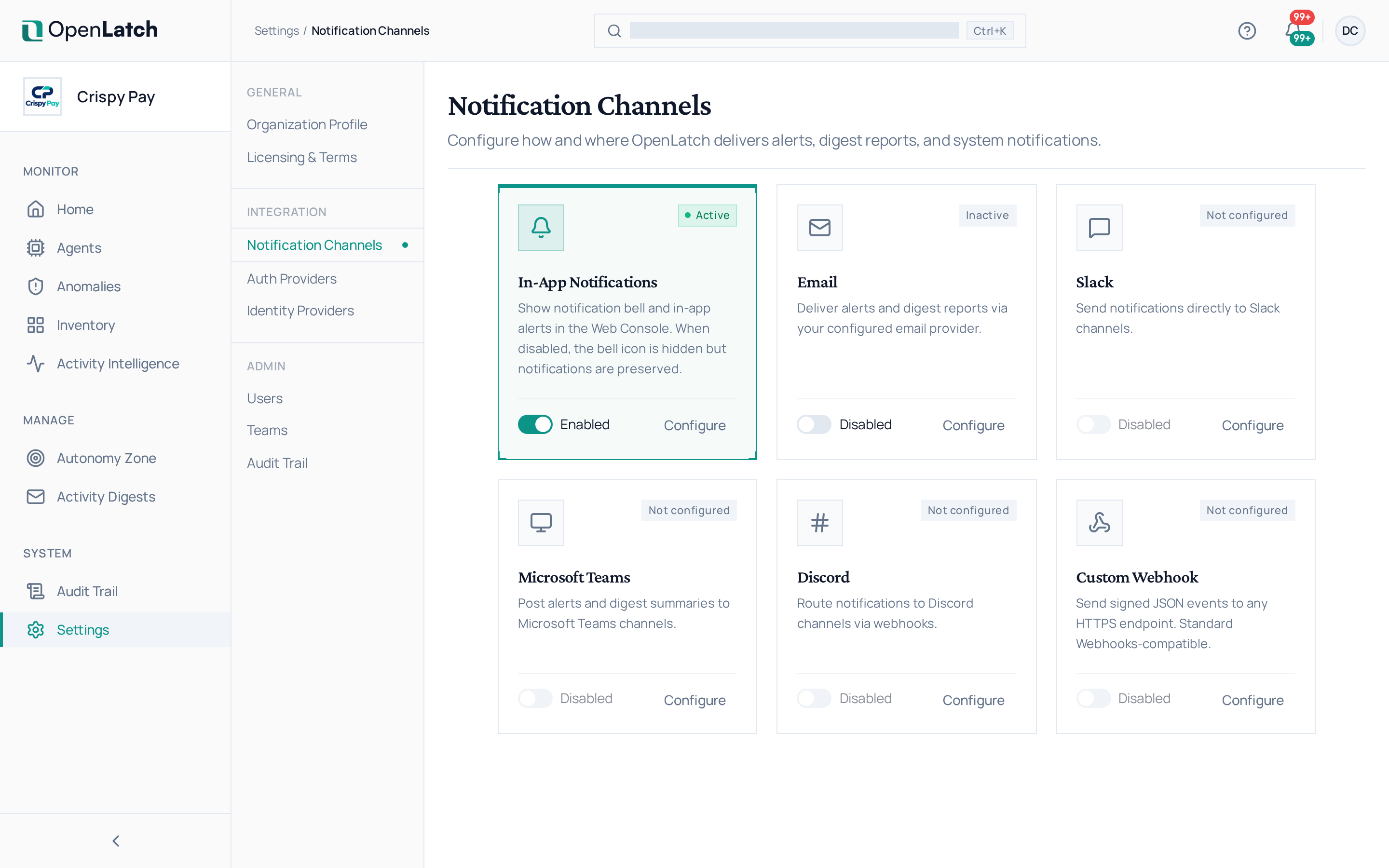Click the Discord hash icon
The height and width of the screenshot is (868, 1389).
tap(819, 522)
